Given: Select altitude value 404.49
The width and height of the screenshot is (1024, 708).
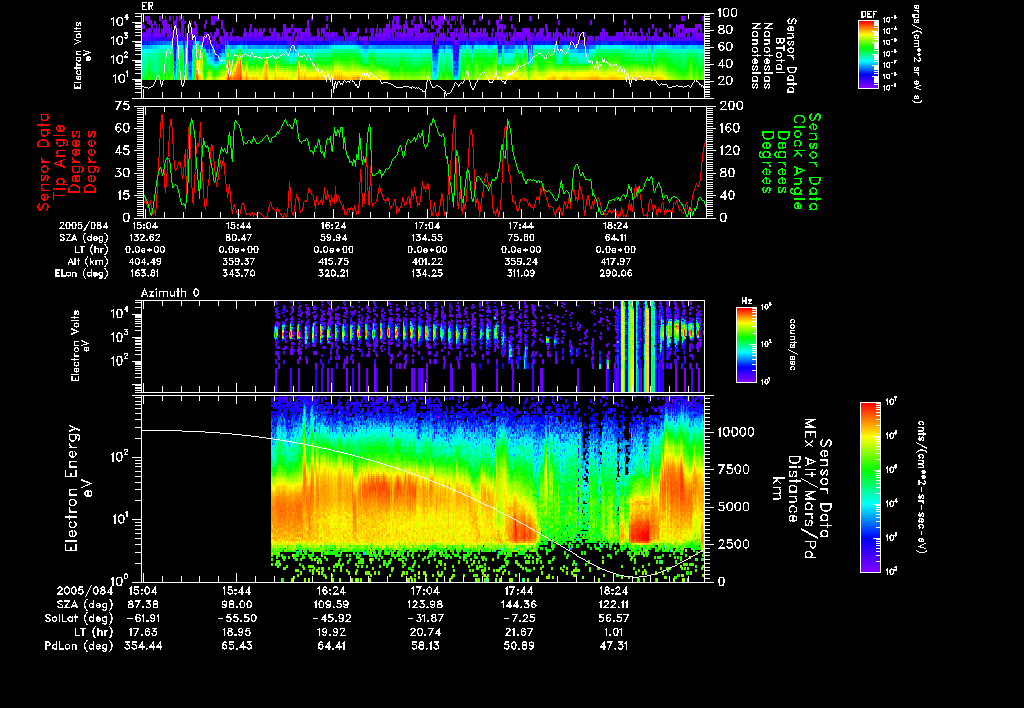Looking at the screenshot, I should [145, 261].
